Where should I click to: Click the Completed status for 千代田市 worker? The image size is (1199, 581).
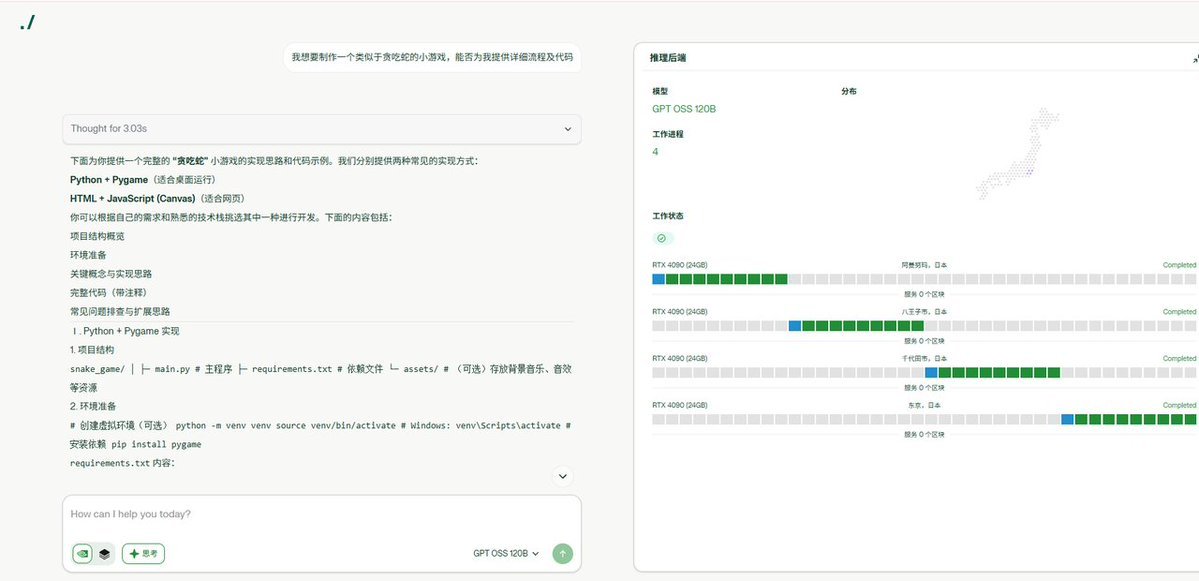click(x=1179, y=358)
